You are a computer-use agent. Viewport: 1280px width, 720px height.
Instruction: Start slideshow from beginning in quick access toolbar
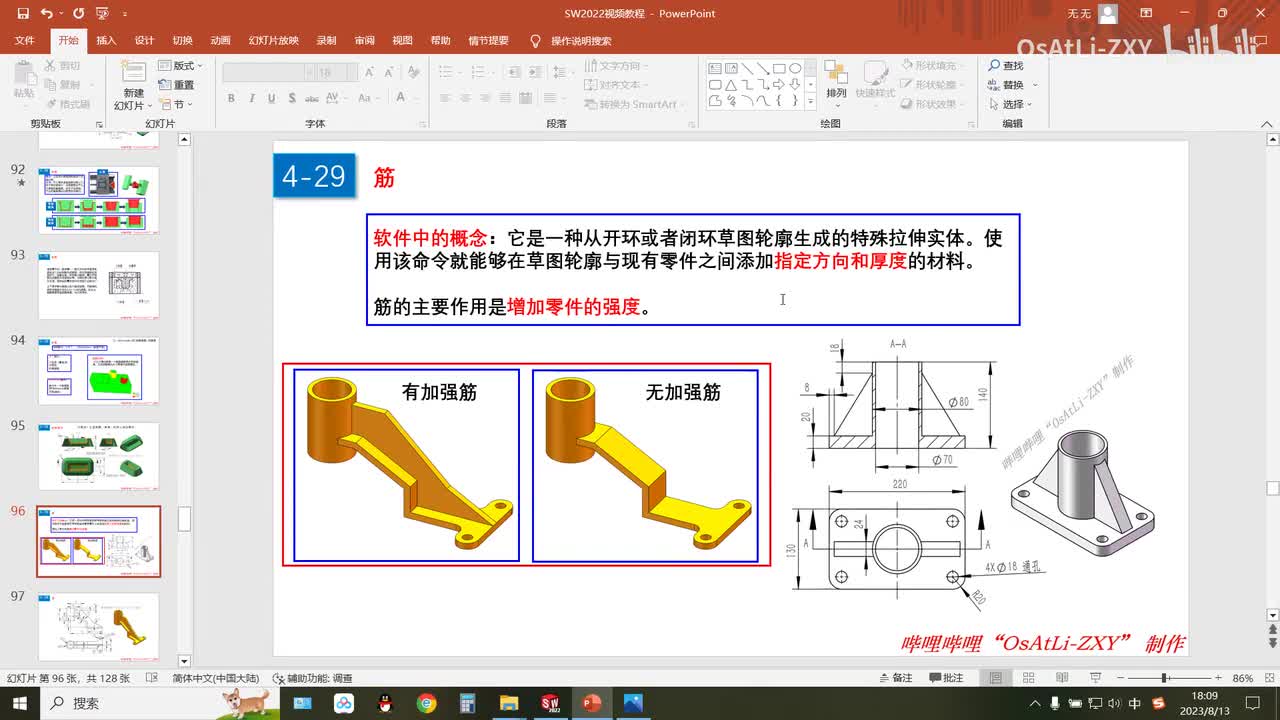click(101, 14)
